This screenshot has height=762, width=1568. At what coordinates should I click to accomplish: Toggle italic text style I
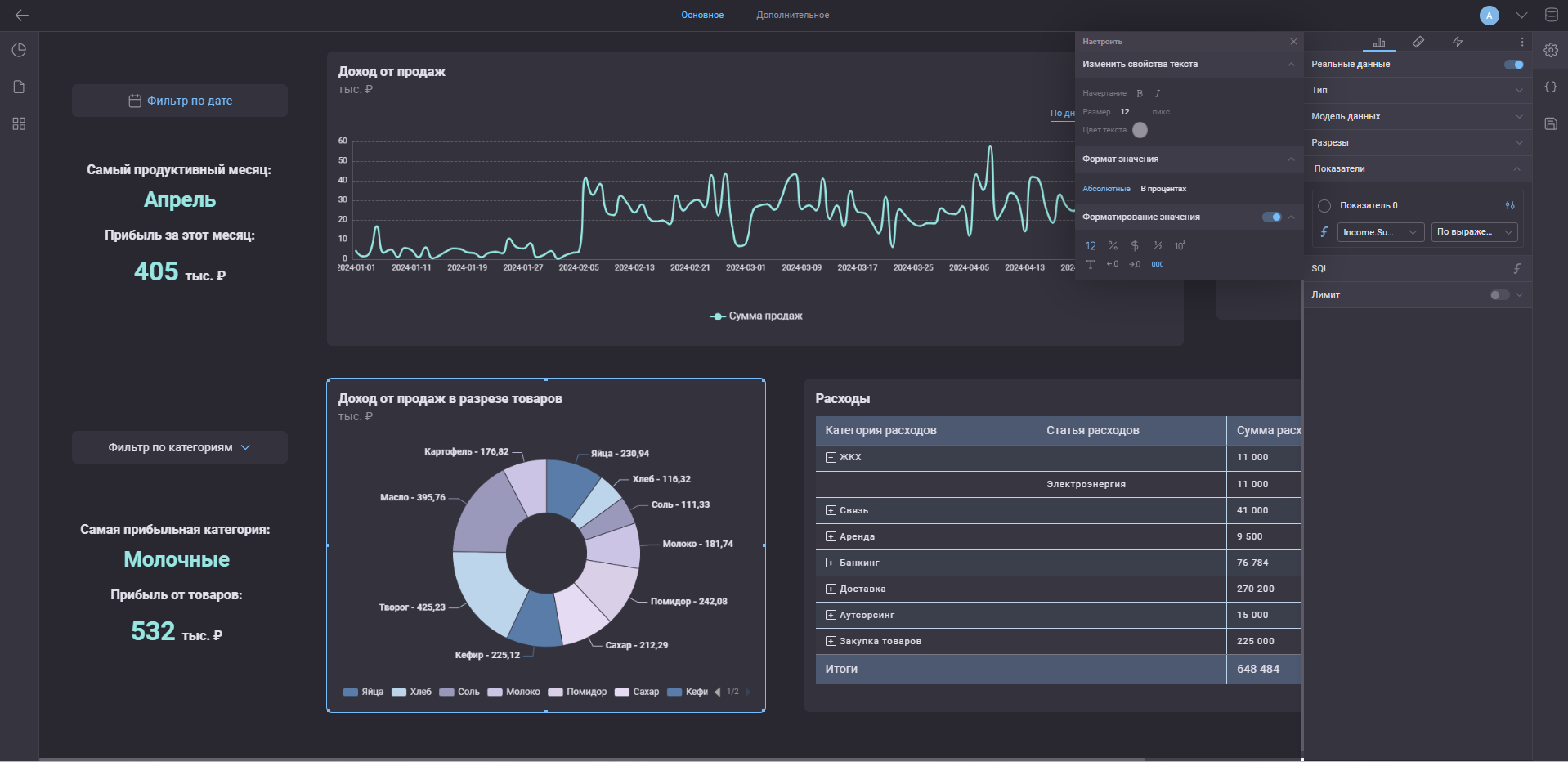click(1158, 93)
